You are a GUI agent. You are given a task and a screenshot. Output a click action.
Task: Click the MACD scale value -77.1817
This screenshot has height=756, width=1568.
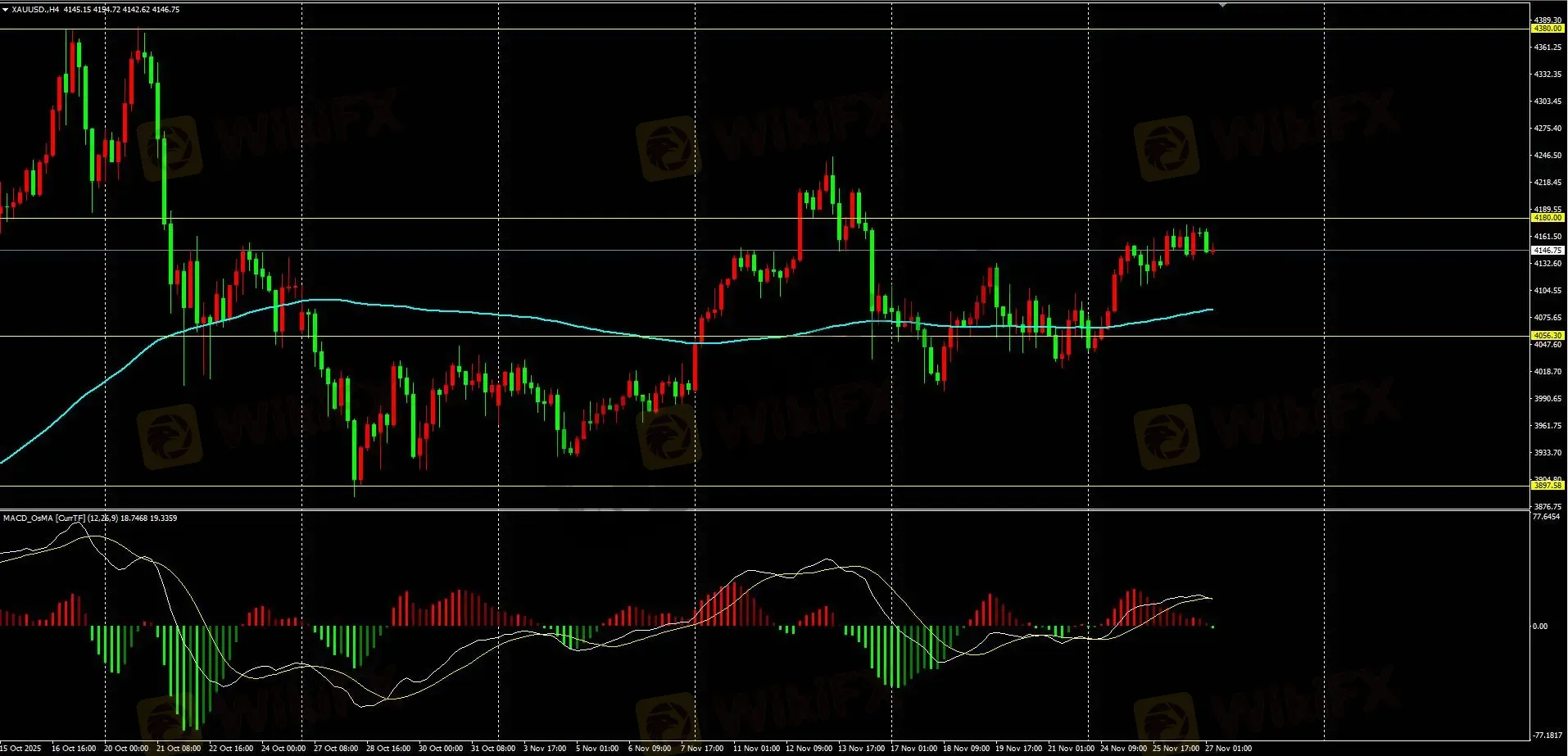(x=1547, y=736)
